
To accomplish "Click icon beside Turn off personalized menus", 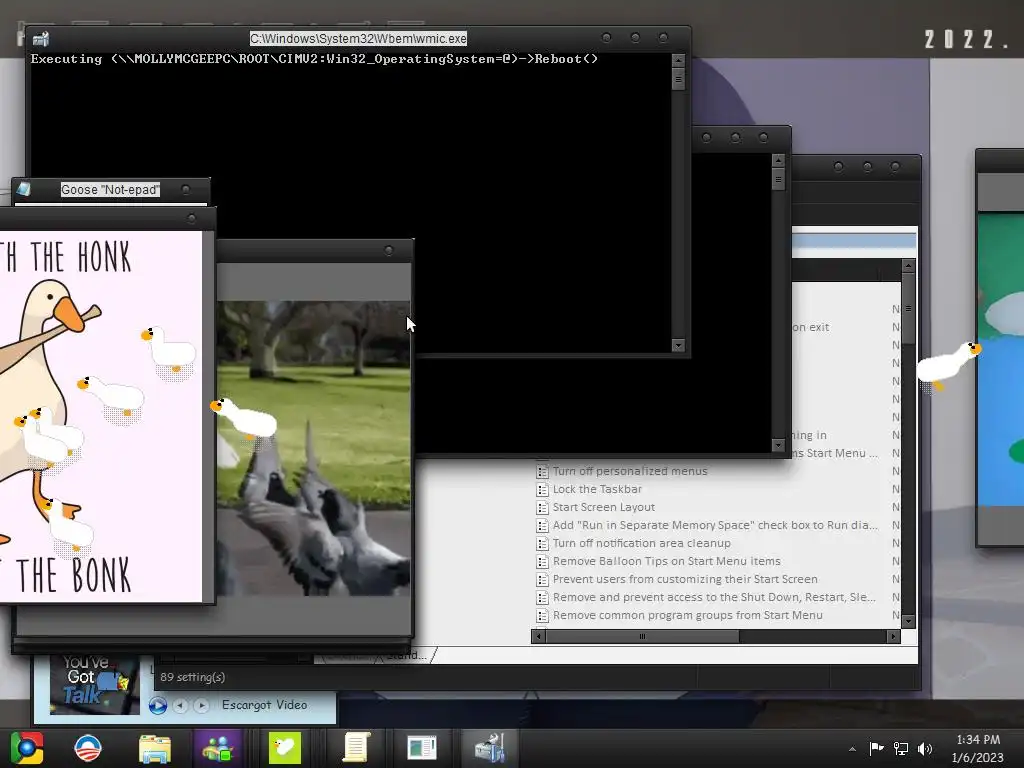I will pos(542,471).
